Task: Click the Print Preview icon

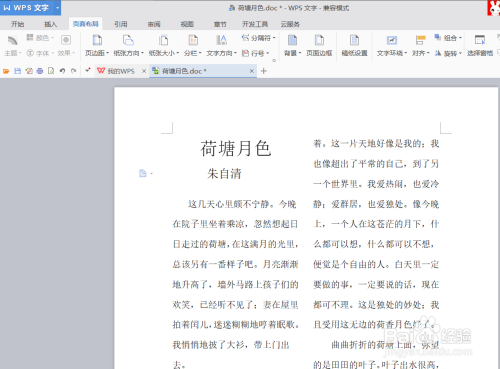Action: coord(51,71)
